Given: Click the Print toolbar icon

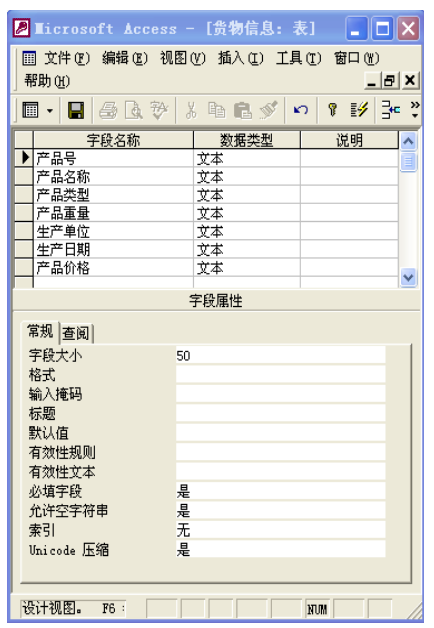Looking at the screenshot, I should pos(108,110).
